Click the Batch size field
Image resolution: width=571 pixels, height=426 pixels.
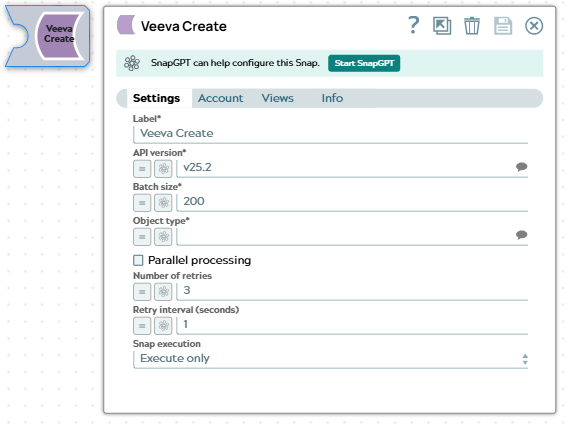click(x=352, y=202)
